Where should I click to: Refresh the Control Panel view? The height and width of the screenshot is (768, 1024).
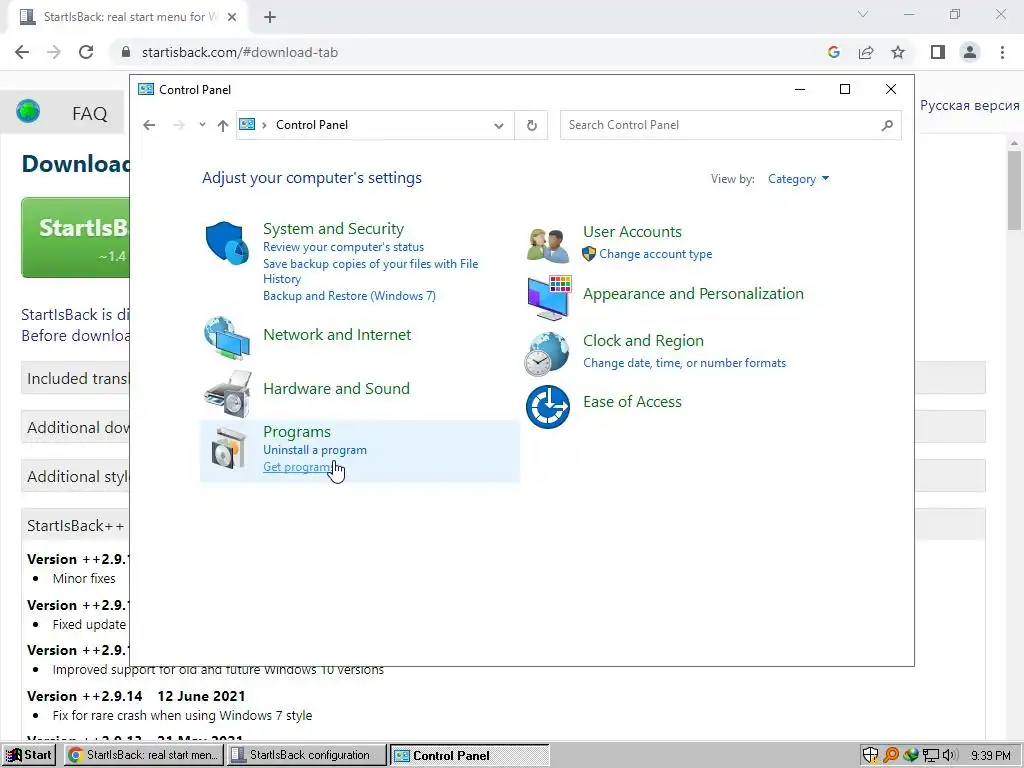[532, 125]
